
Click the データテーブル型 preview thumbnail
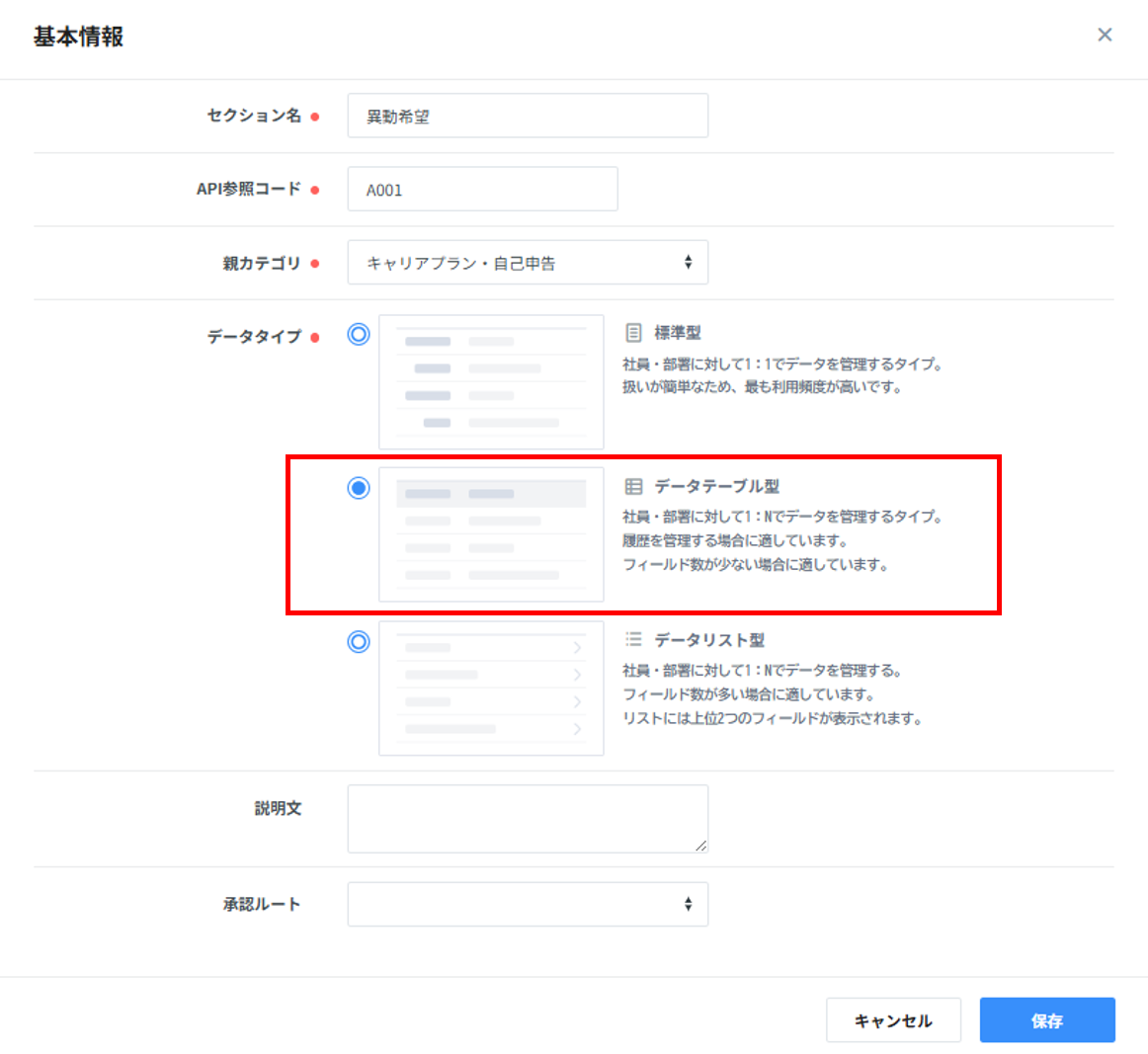(x=491, y=534)
